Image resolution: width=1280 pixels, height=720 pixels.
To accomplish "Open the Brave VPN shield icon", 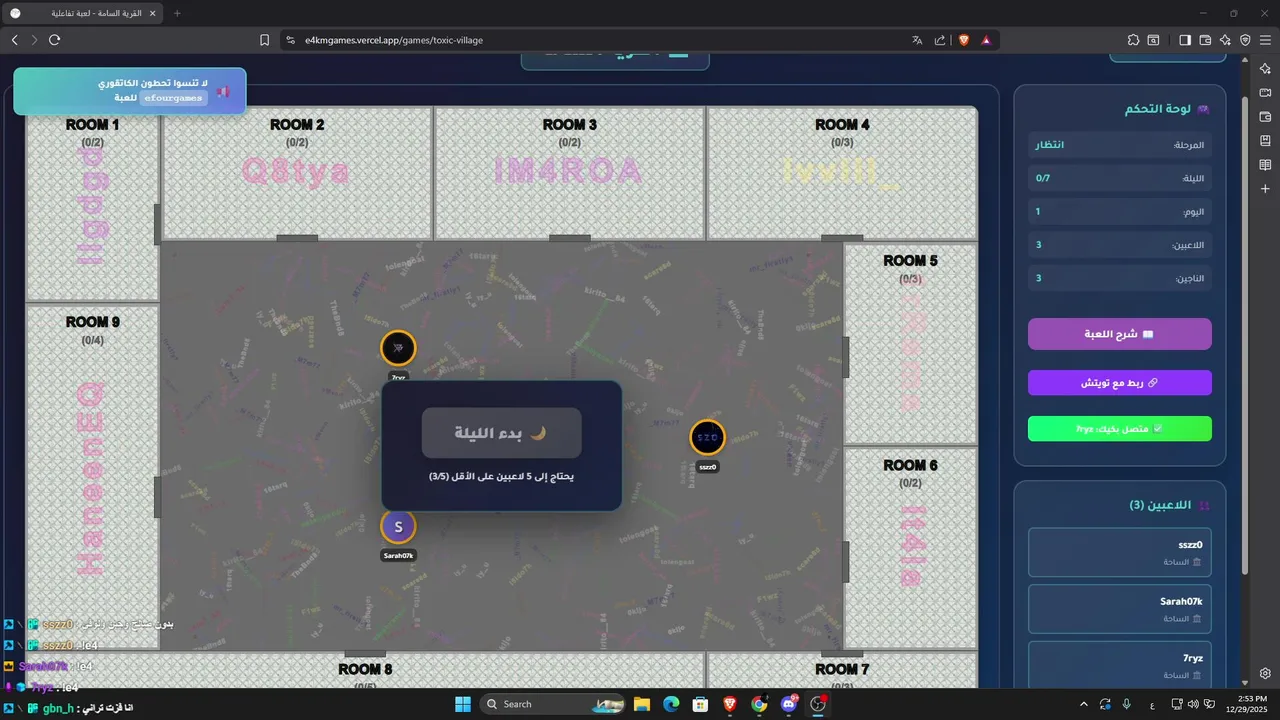I will [x=1245, y=40].
